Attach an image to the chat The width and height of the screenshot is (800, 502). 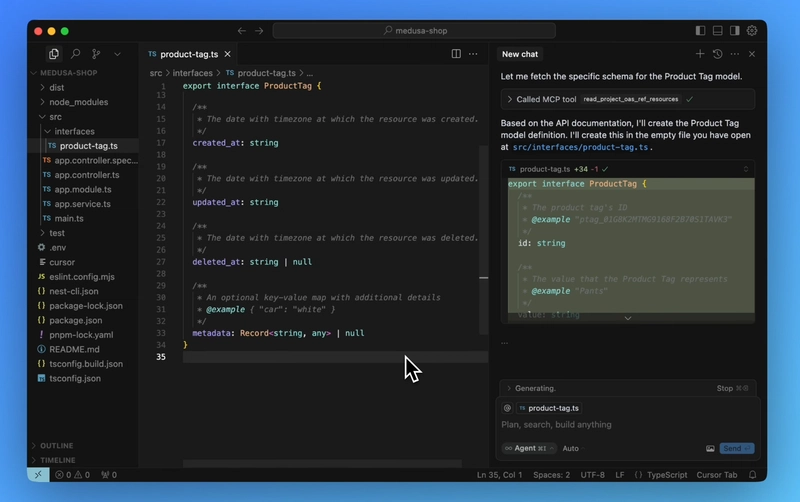coord(710,448)
